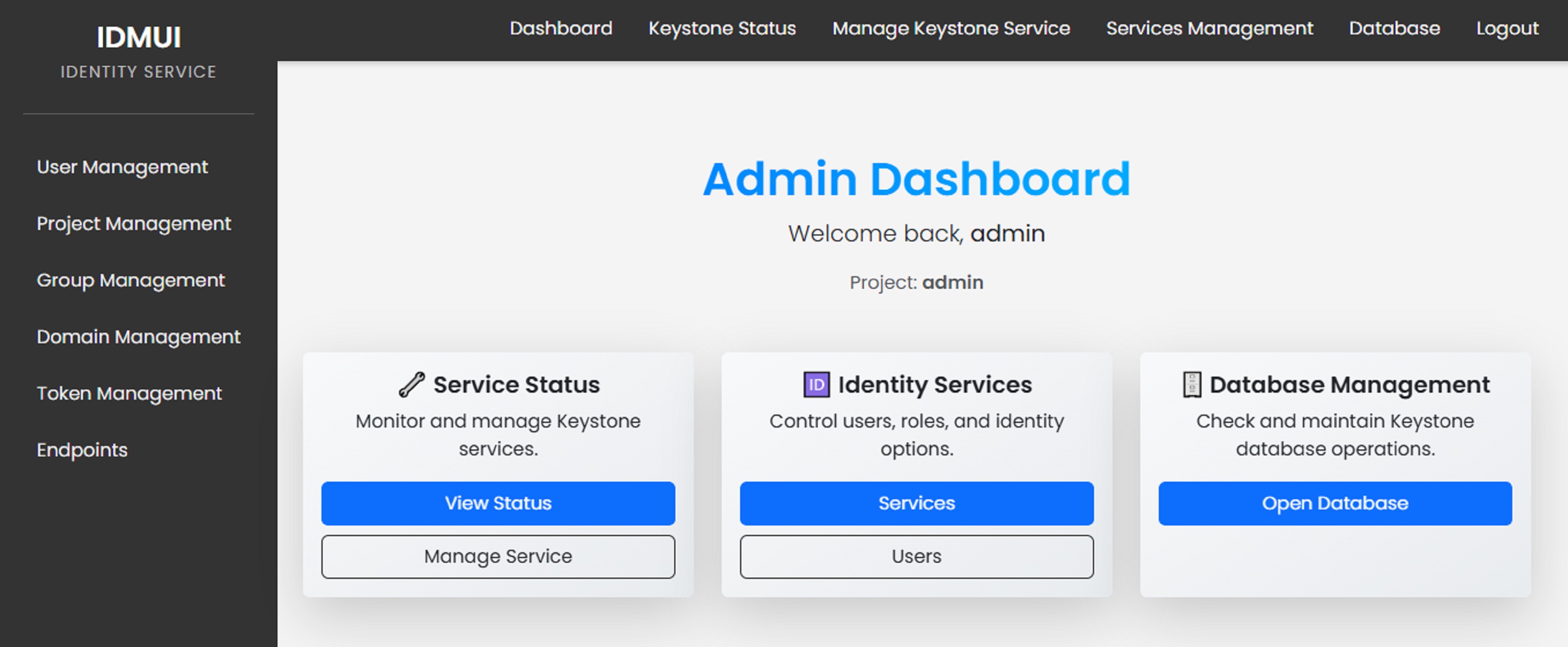Click the Open Database button
Image resolution: width=1568 pixels, height=647 pixels.
pyautogui.click(x=1335, y=503)
